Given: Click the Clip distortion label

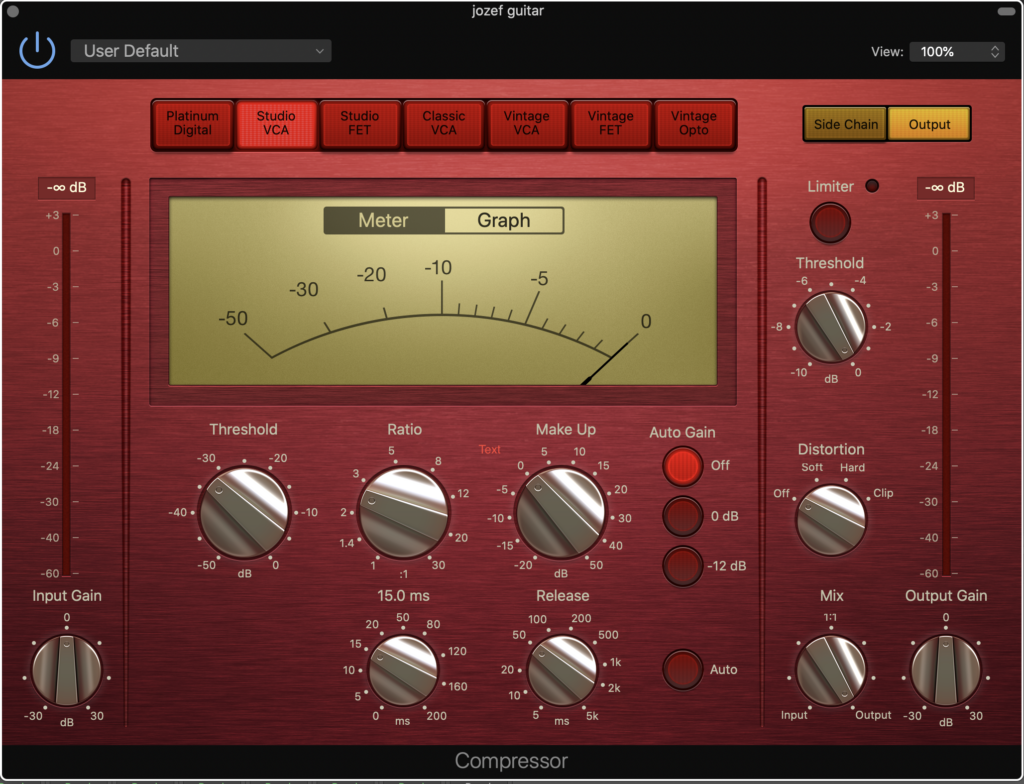Looking at the screenshot, I should (x=883, y=493).
